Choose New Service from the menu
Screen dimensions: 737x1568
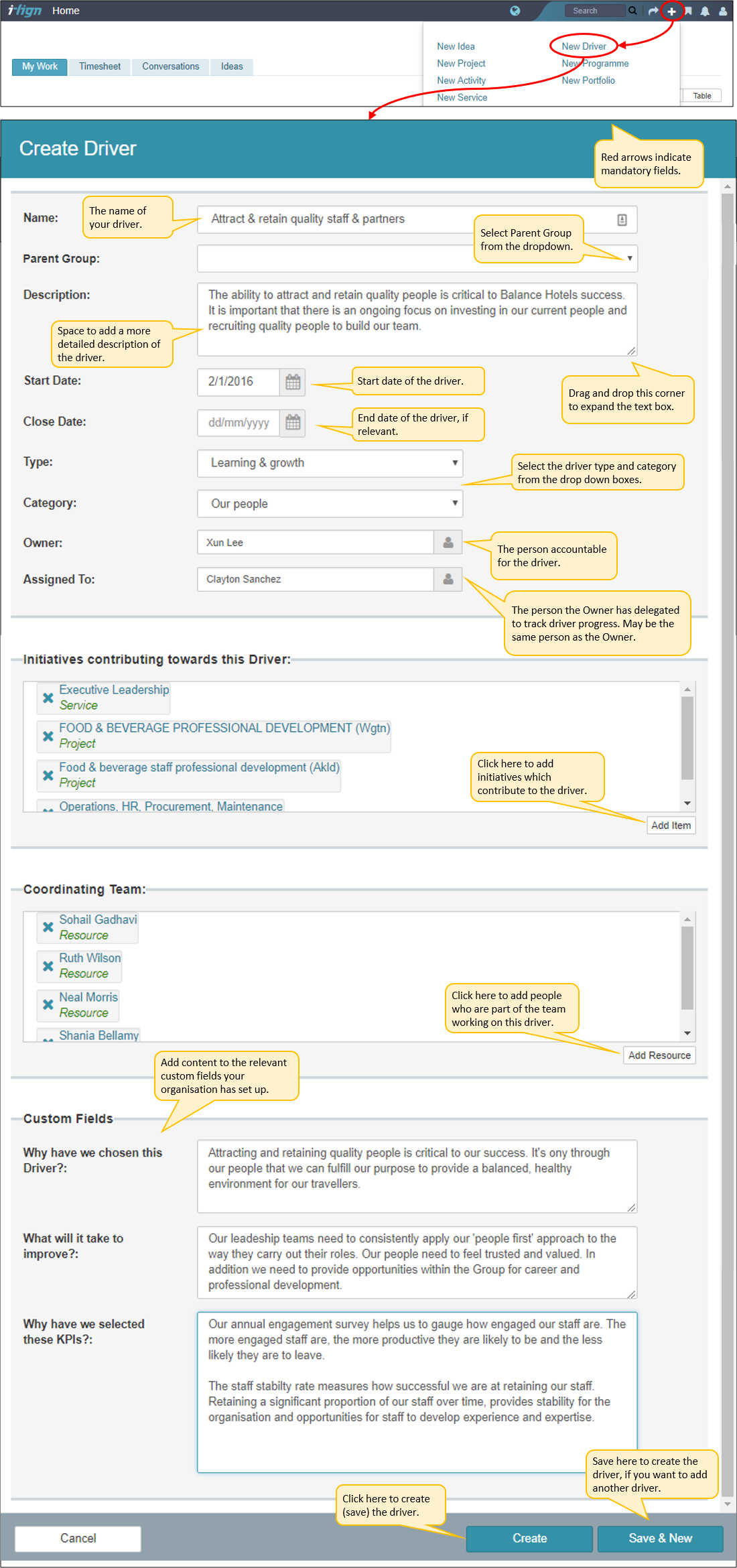[x=462, y=97]
